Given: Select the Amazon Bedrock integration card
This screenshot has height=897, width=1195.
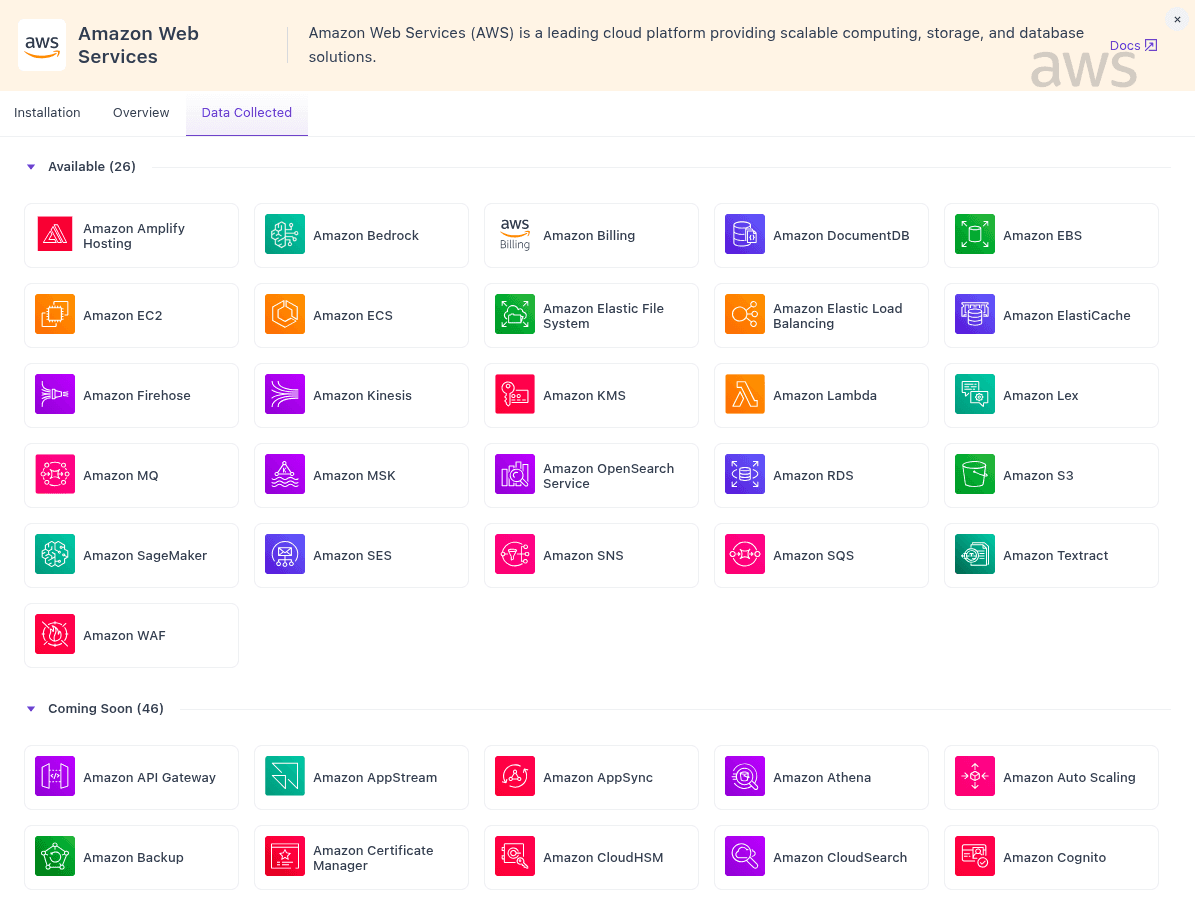Looking at the screenshot, I should point(361,235).
